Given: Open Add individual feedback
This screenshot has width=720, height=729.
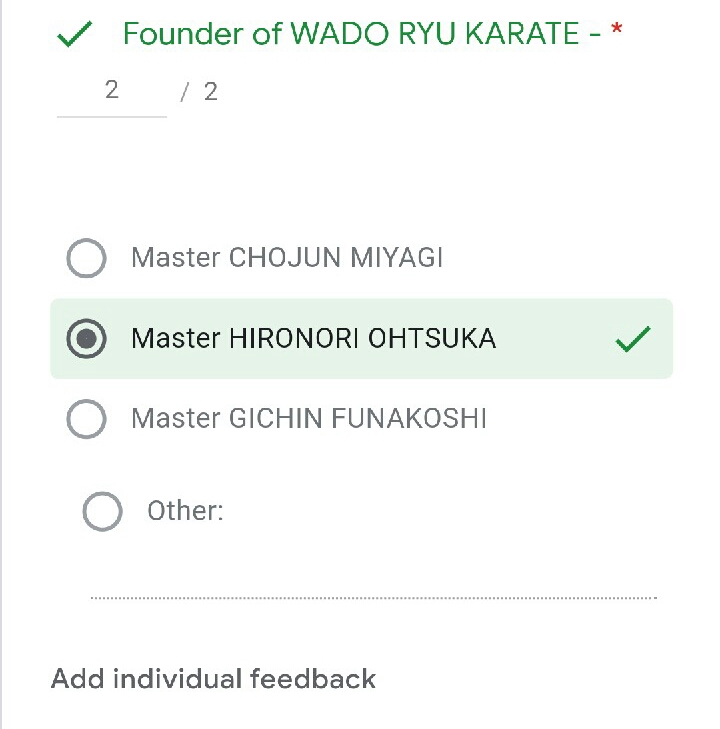Looking at the screenshot, I should [x=213, y=679].
